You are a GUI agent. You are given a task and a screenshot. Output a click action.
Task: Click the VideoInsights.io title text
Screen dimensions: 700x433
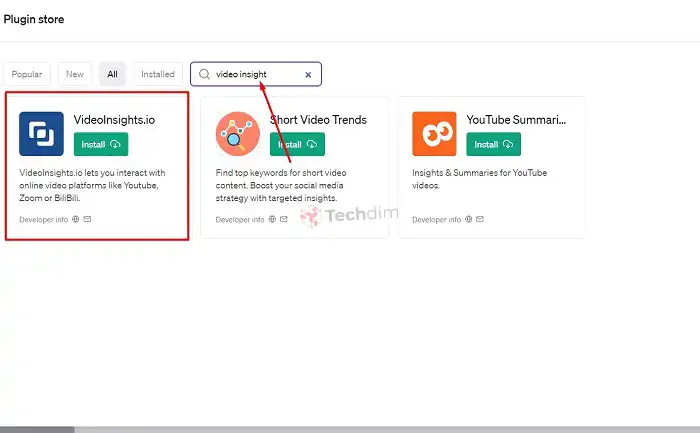click(114, 120)
